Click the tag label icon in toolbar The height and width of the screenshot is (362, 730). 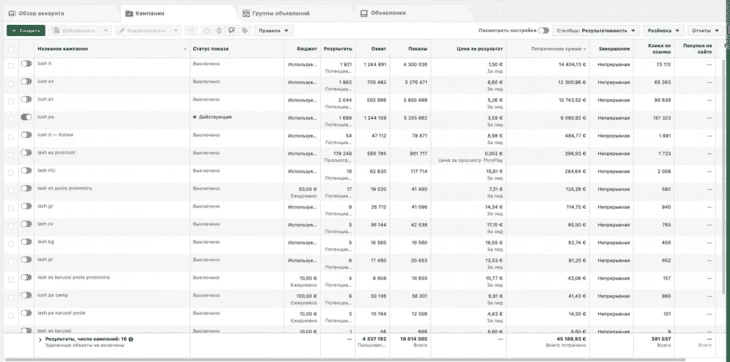pyautogui.click(x=244, y=31)
